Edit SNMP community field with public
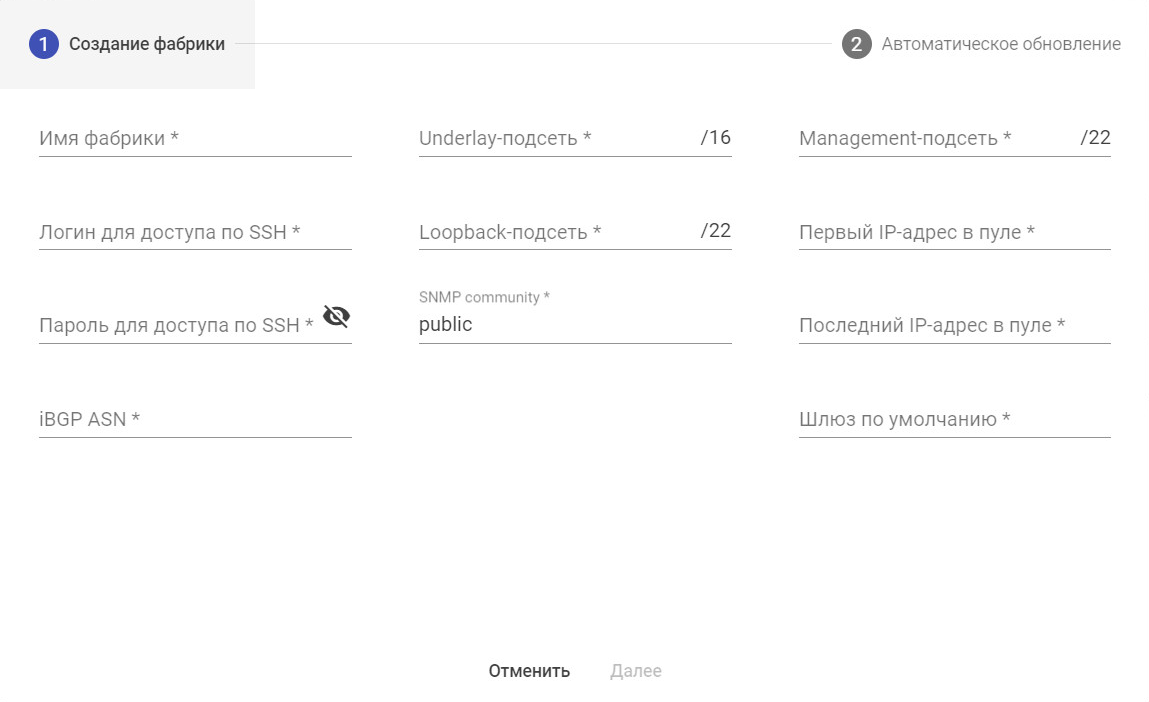 click(x=575, y=325)
